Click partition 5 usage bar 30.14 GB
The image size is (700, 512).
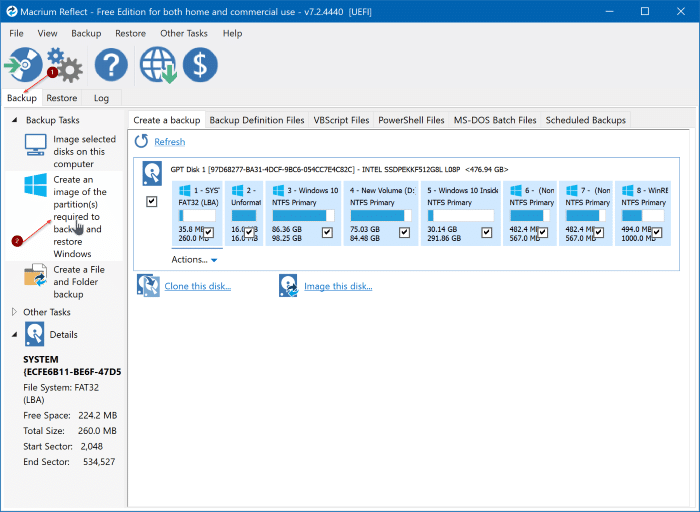pyautogui.click(x=461, y=216)
